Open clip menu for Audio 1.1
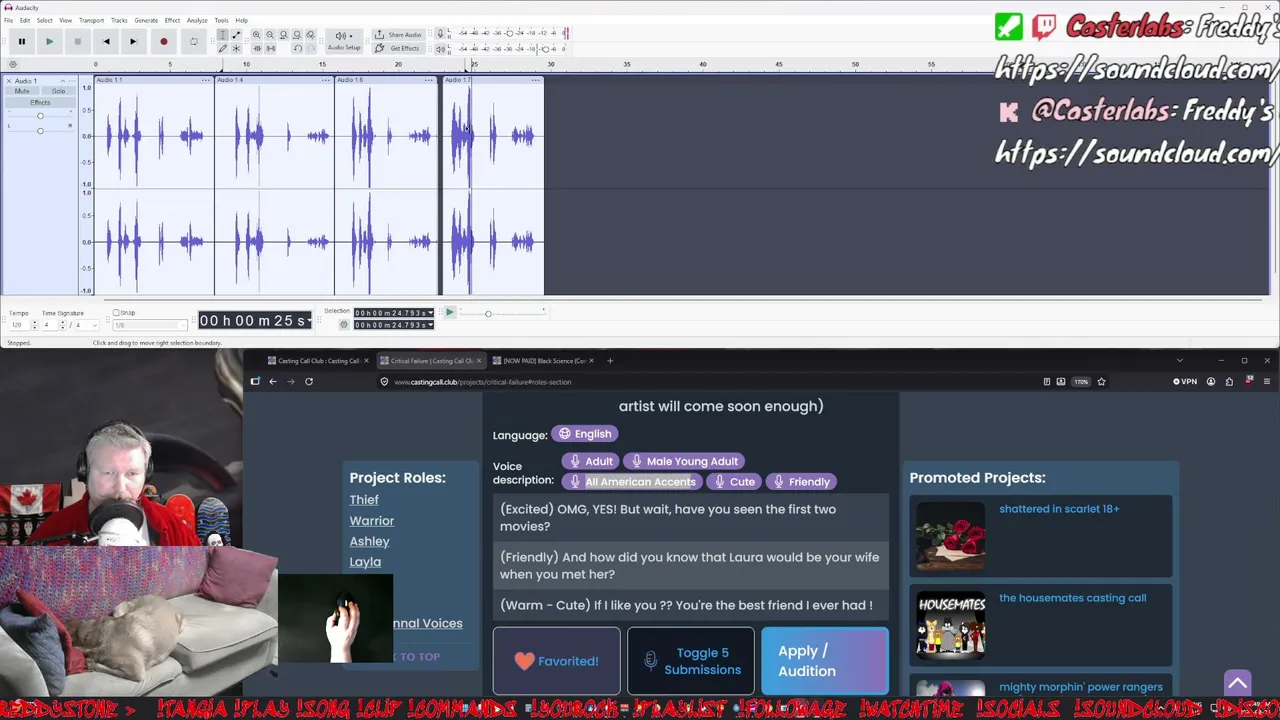 coord(207,80)
